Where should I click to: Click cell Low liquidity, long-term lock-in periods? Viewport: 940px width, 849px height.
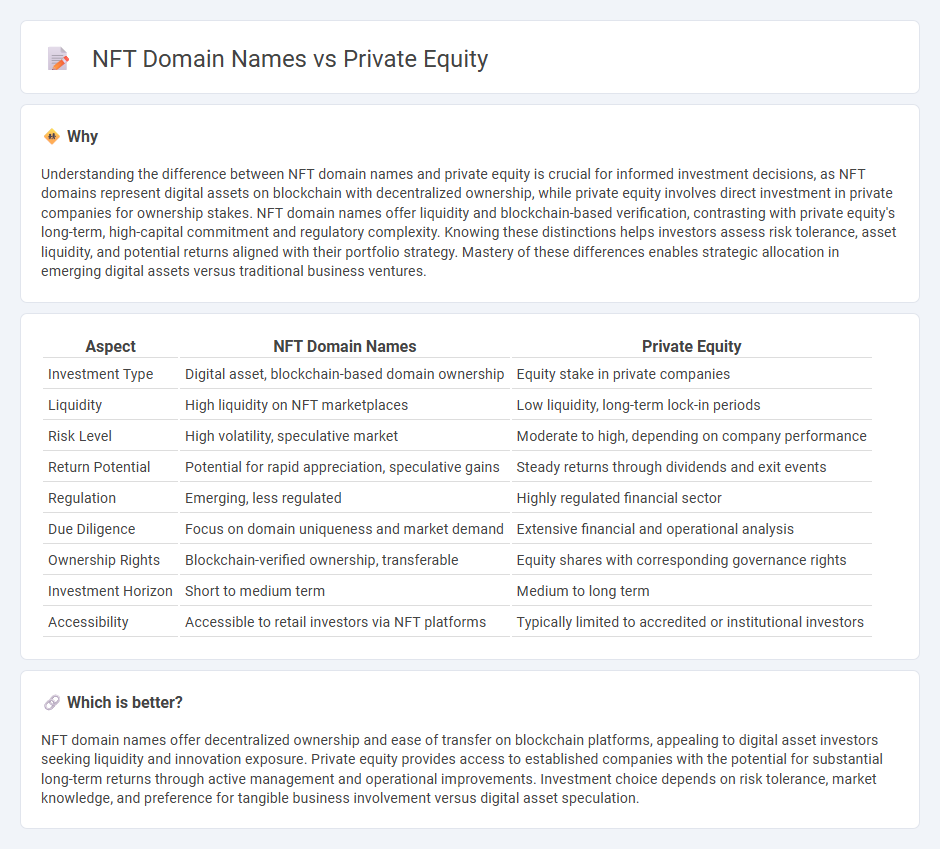(x=691, y=405)
